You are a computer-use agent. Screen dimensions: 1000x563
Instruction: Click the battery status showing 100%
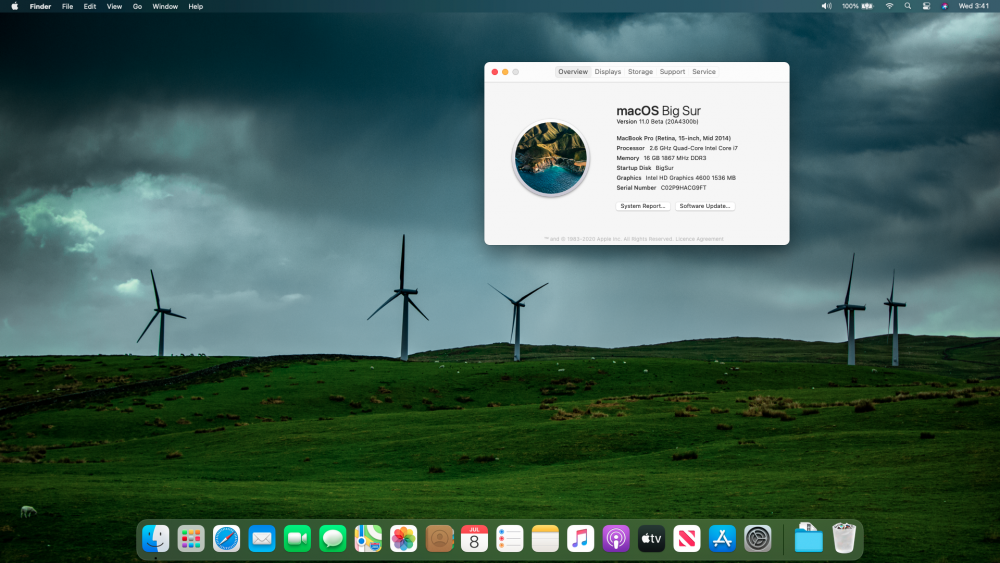pyautogui.click(x=857, y=6)
